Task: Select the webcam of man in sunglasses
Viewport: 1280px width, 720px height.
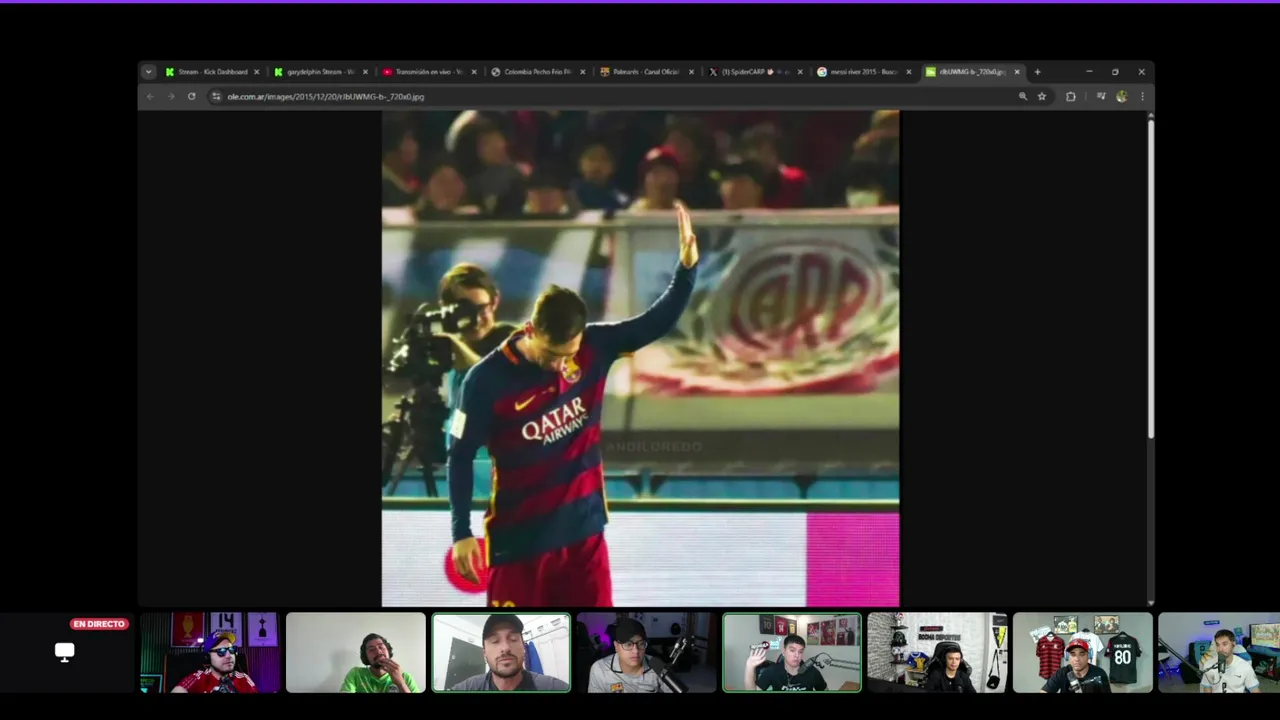Action: [x=209, y=652]
